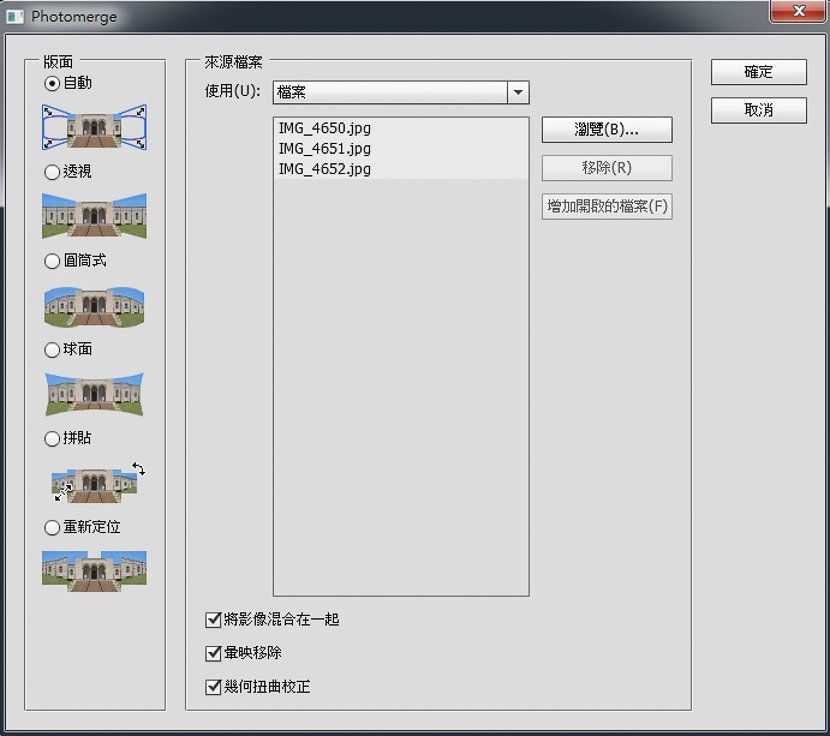Choose the 圓筒式 layout radio button
The width and height of the screenshot is (830, 736).
52,261
